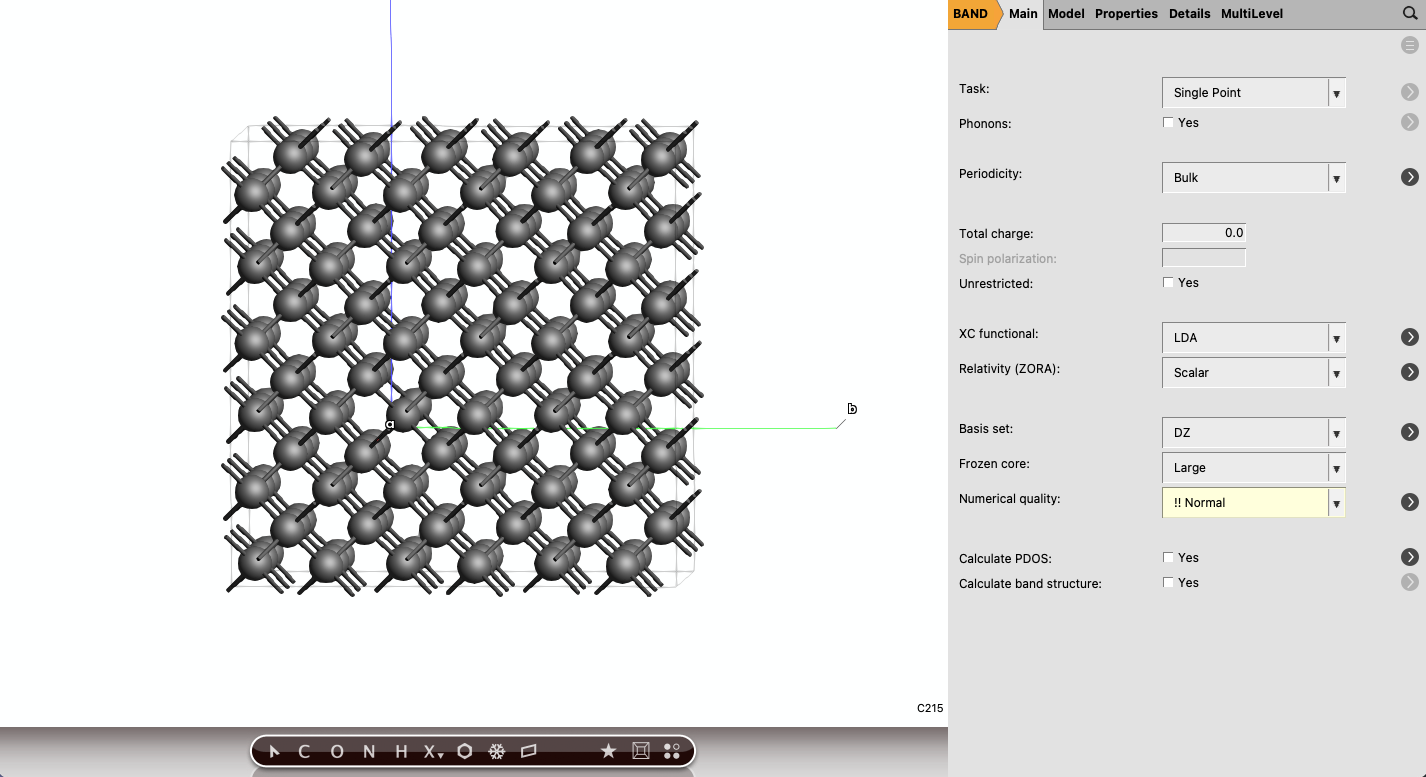The height and width of the screenshot is (777, 1426).
Task: Change the XC functional dropdown
Action: (x=1336, y=338)
